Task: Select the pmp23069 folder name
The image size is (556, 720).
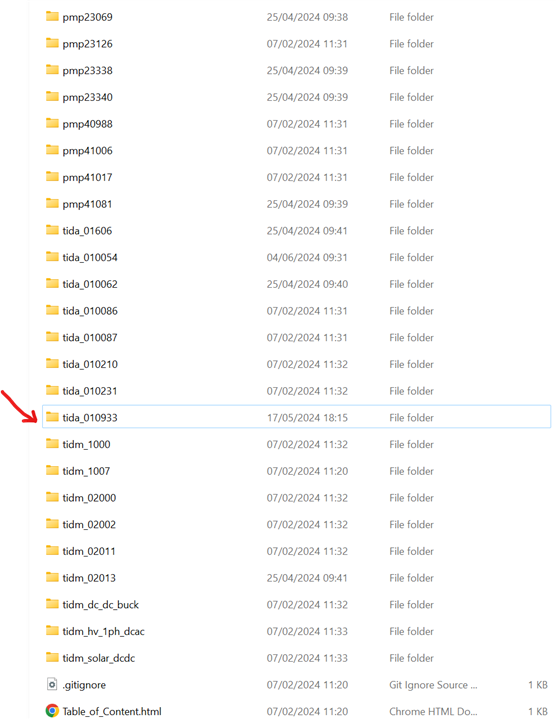Action: click(88, 17)
